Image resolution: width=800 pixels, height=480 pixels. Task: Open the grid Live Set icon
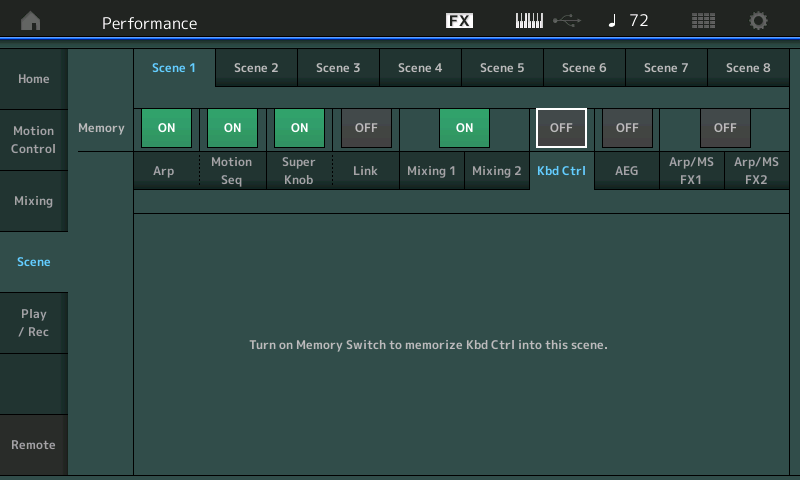[x=703, y=21]
